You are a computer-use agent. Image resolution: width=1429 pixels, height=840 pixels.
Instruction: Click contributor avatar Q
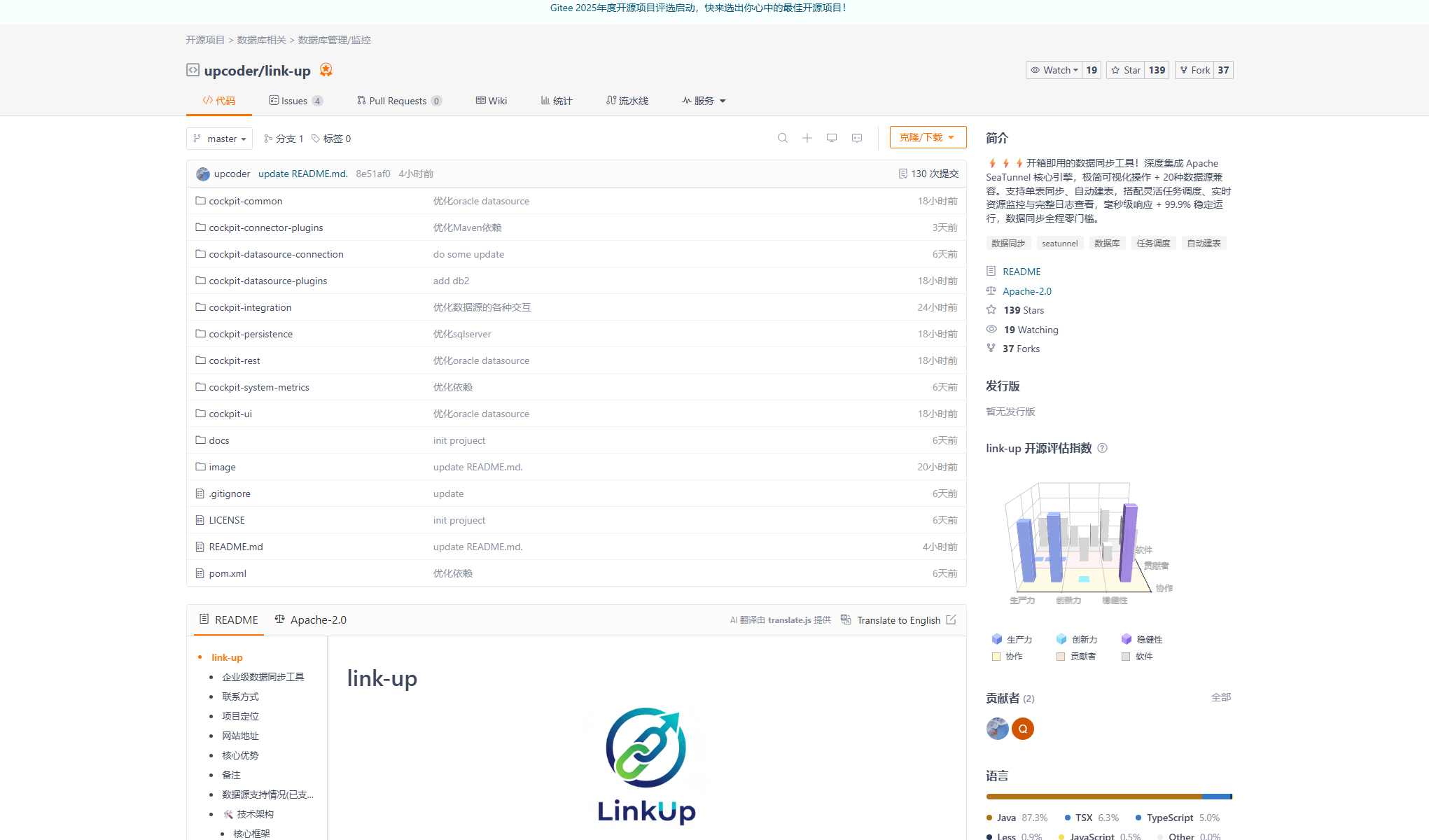(x=1023, y=729)
